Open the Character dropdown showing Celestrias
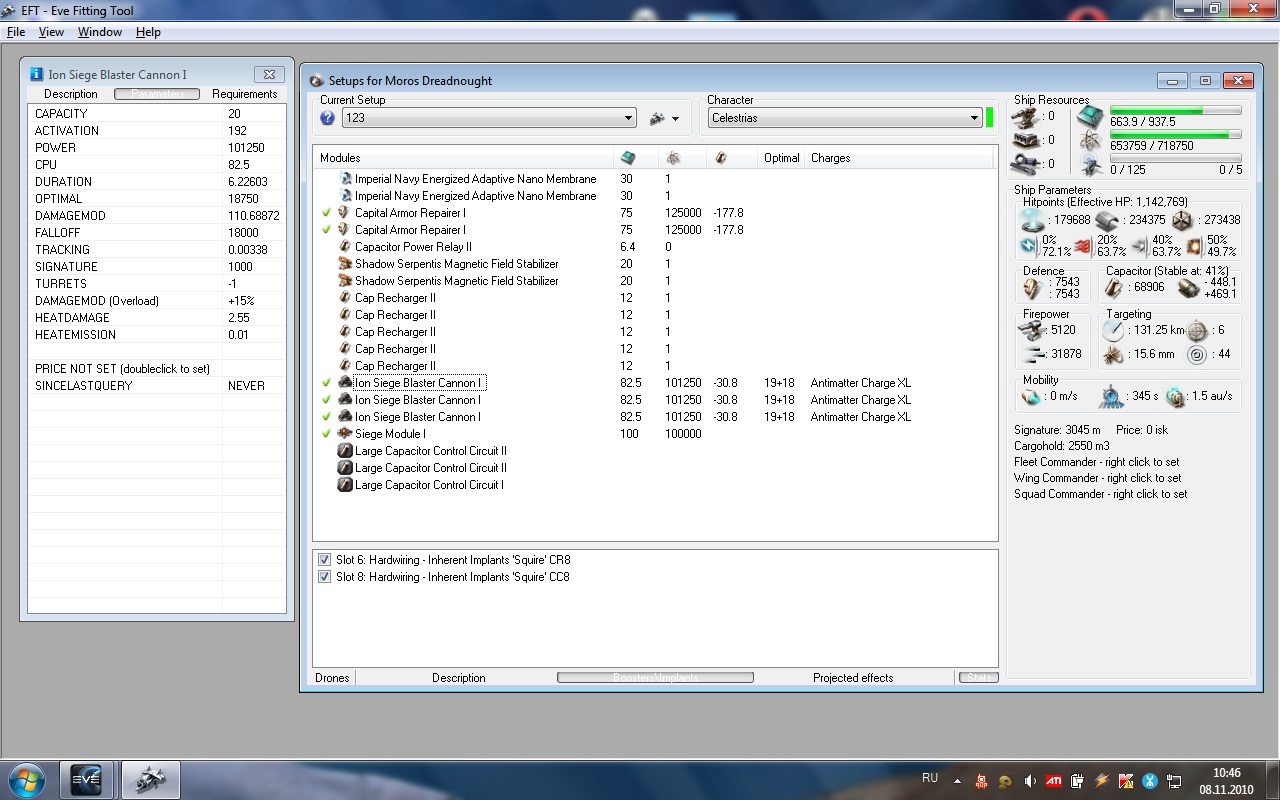 (x=845, y=118)
